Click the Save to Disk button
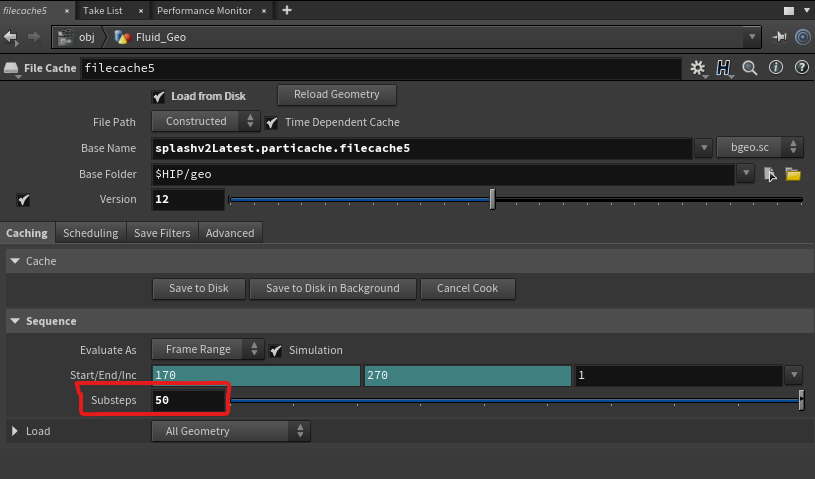Viewport: 815px width, 479px height. (199, 288)
